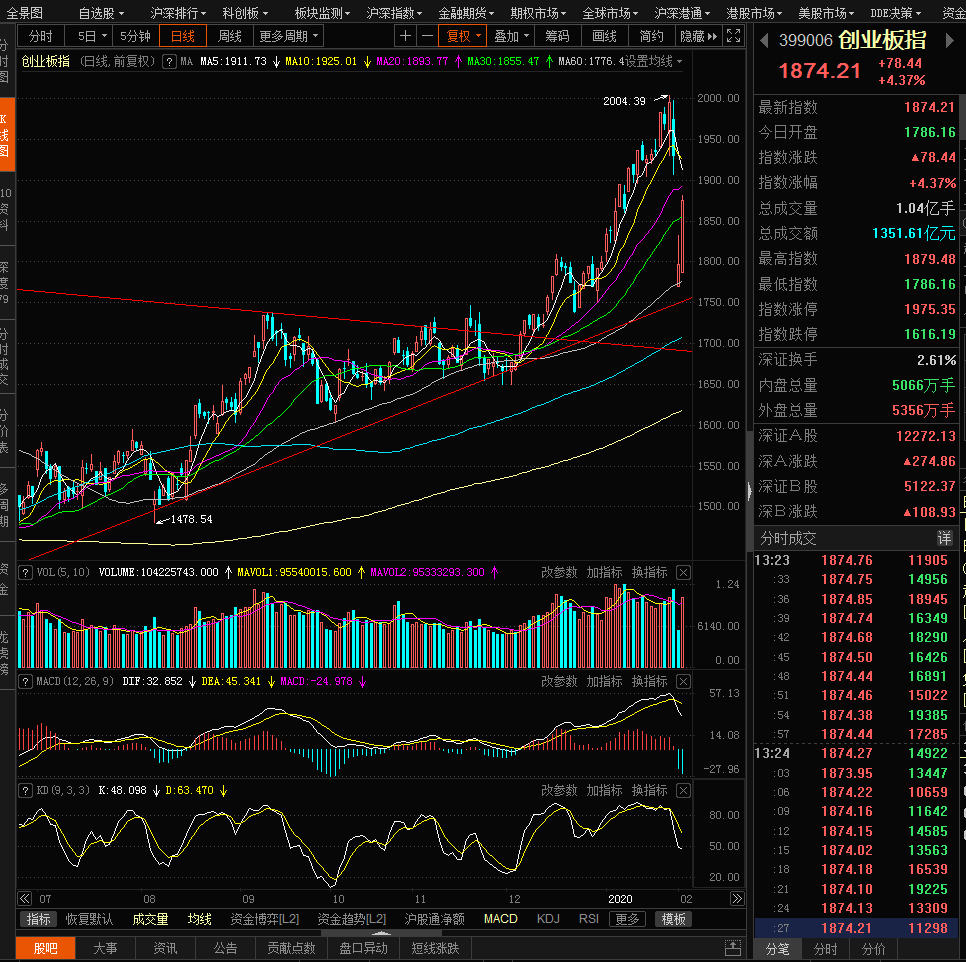The image size is (966, 962).
Task: Toggle 成交量 indicator at bottom
Action: [150, 920]
